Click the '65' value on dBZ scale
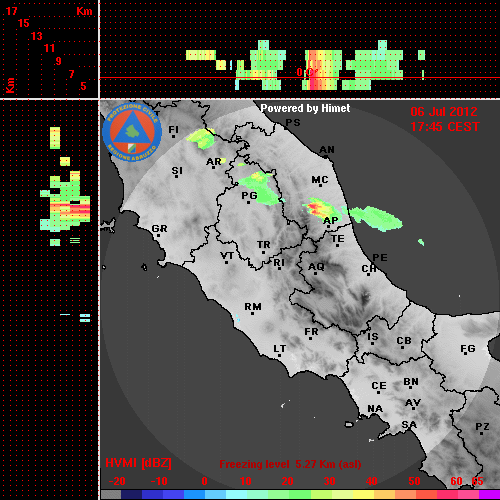 click(477, 481)
